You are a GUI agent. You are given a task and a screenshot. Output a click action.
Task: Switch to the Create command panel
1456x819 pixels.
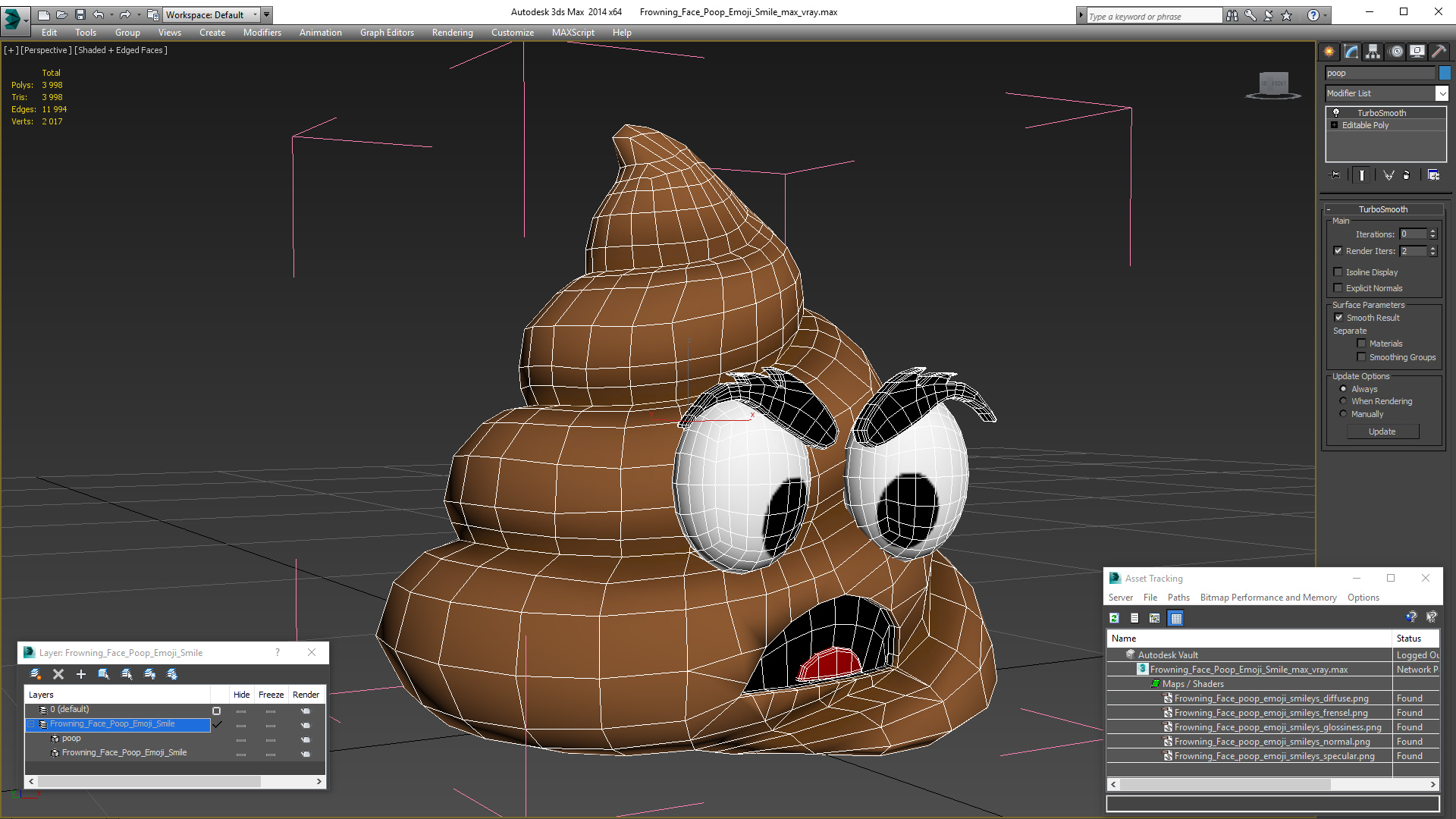point(1329,52)
